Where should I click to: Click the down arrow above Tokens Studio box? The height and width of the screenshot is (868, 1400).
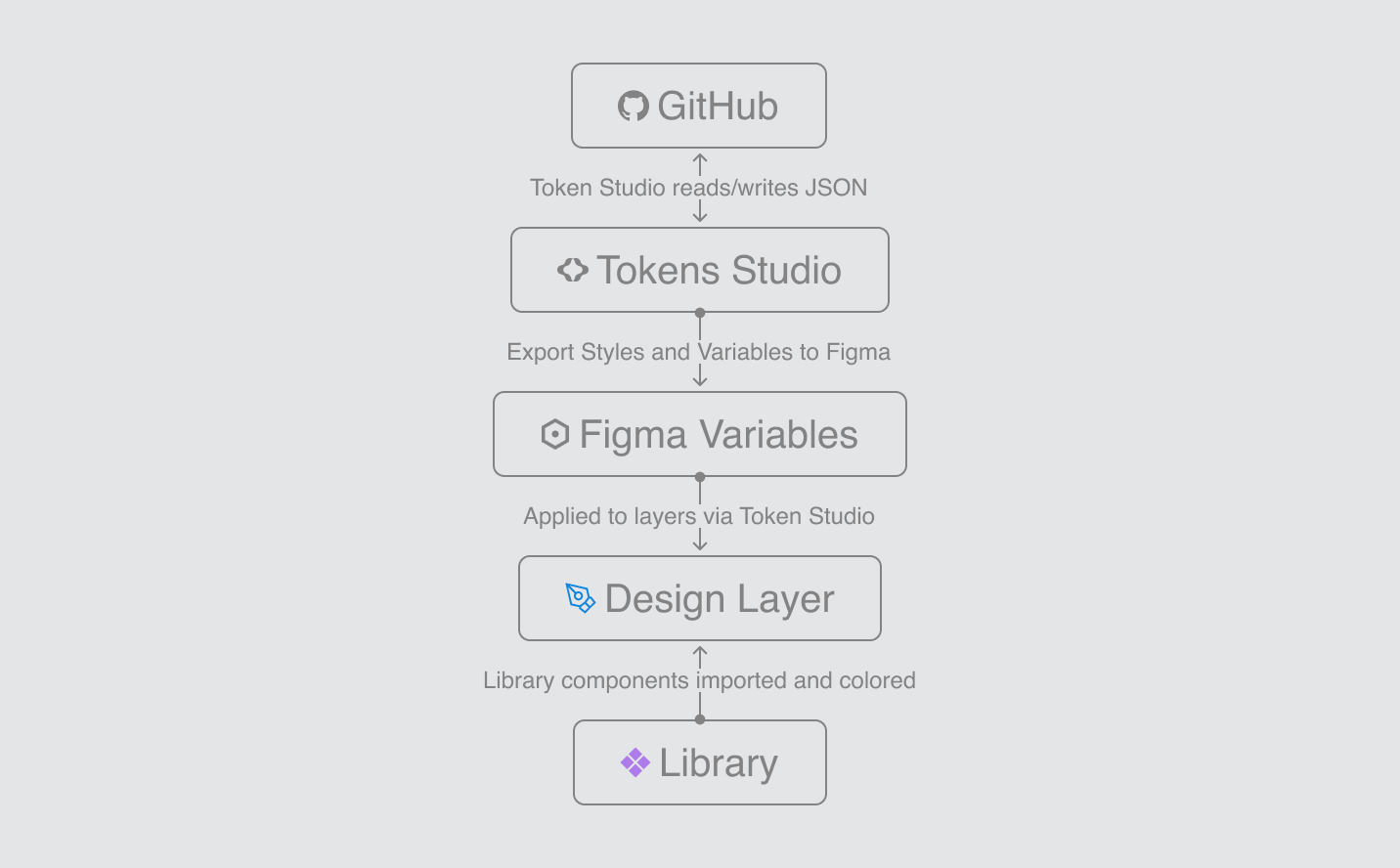coord(700,212)
